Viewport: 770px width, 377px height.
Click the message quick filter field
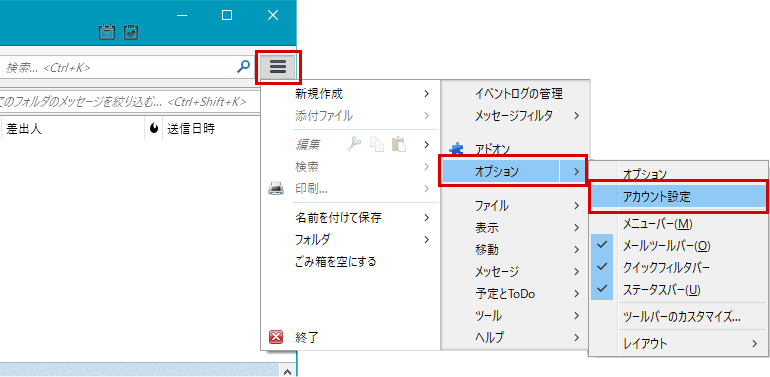[x=129, y=102]
